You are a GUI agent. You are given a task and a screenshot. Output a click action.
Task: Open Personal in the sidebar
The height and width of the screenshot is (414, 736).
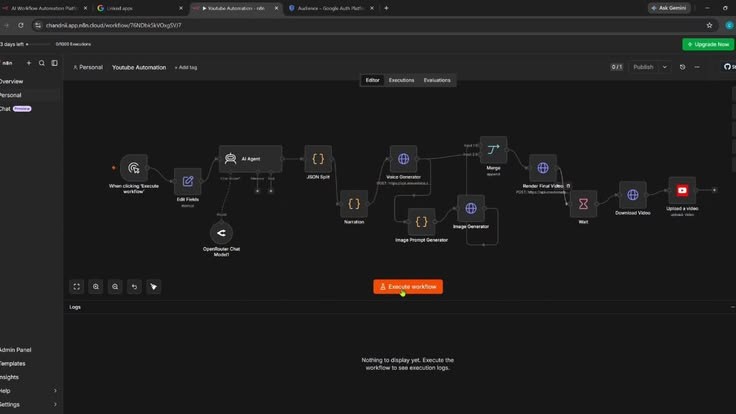point(29,95)
